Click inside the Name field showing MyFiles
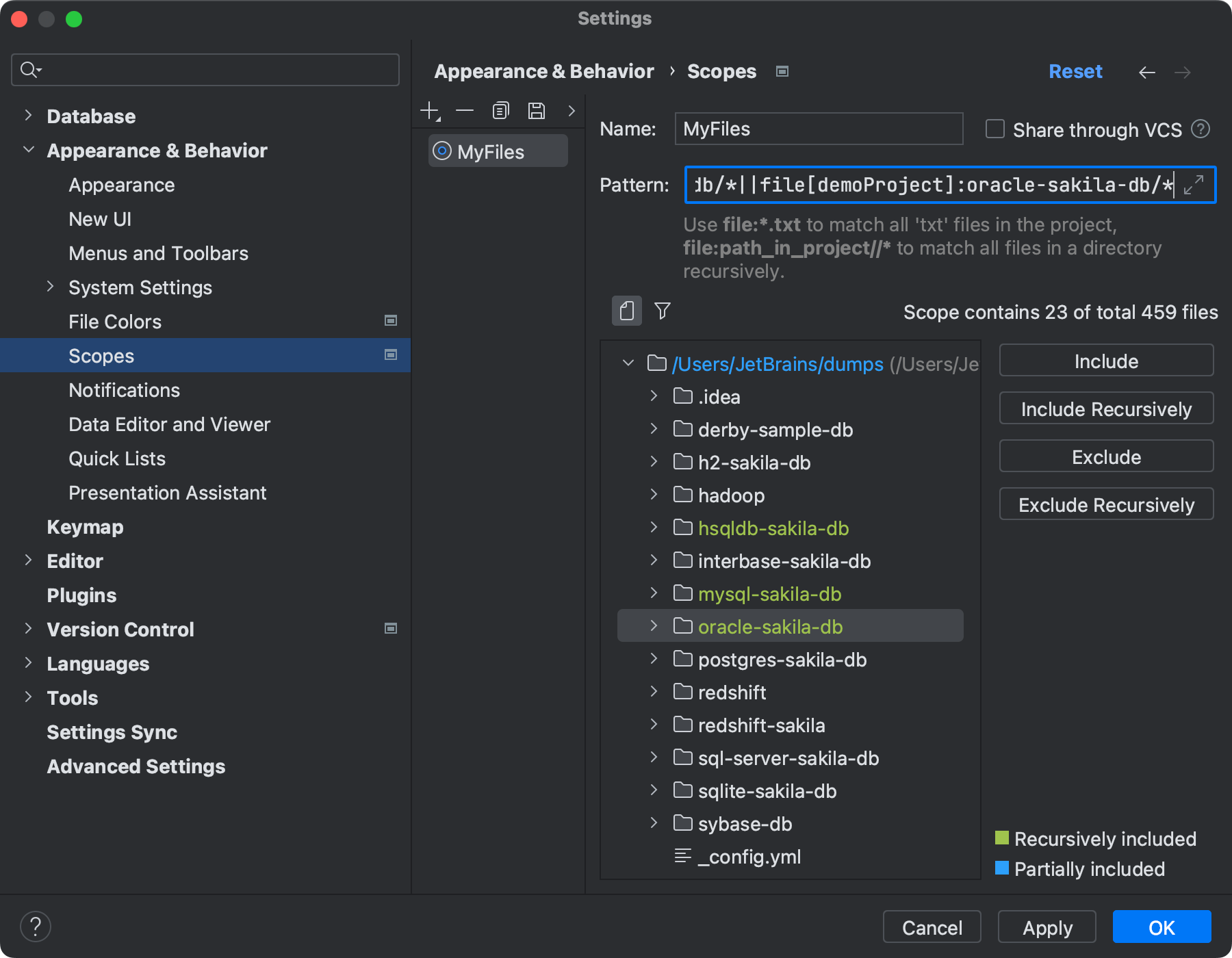The height and width of the screenshot is (958, 1232). [x=818, y=129]
